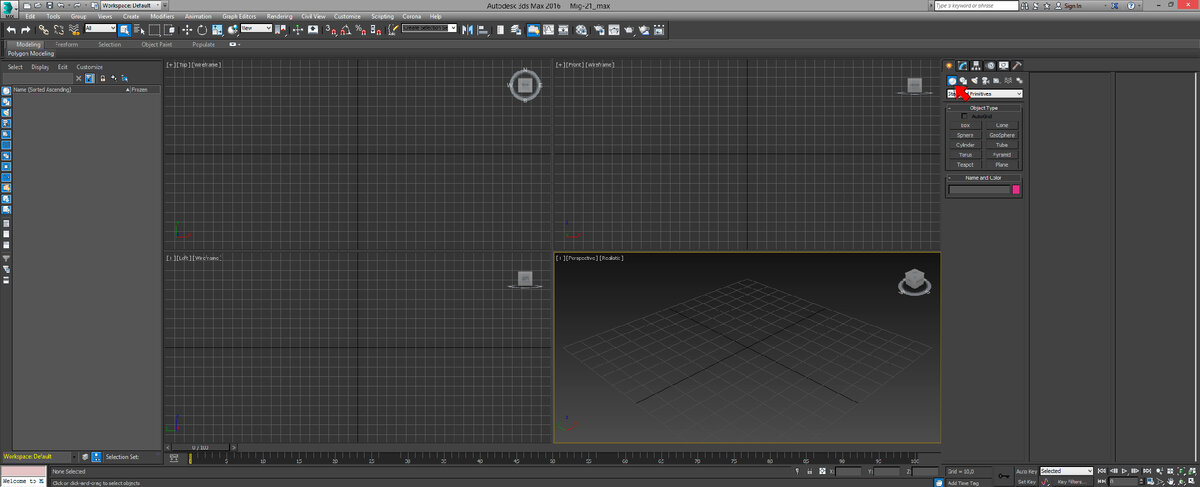Screen dimensions: 1200x487
Task: Select the Space Warps category icon
Action: 1008,81
